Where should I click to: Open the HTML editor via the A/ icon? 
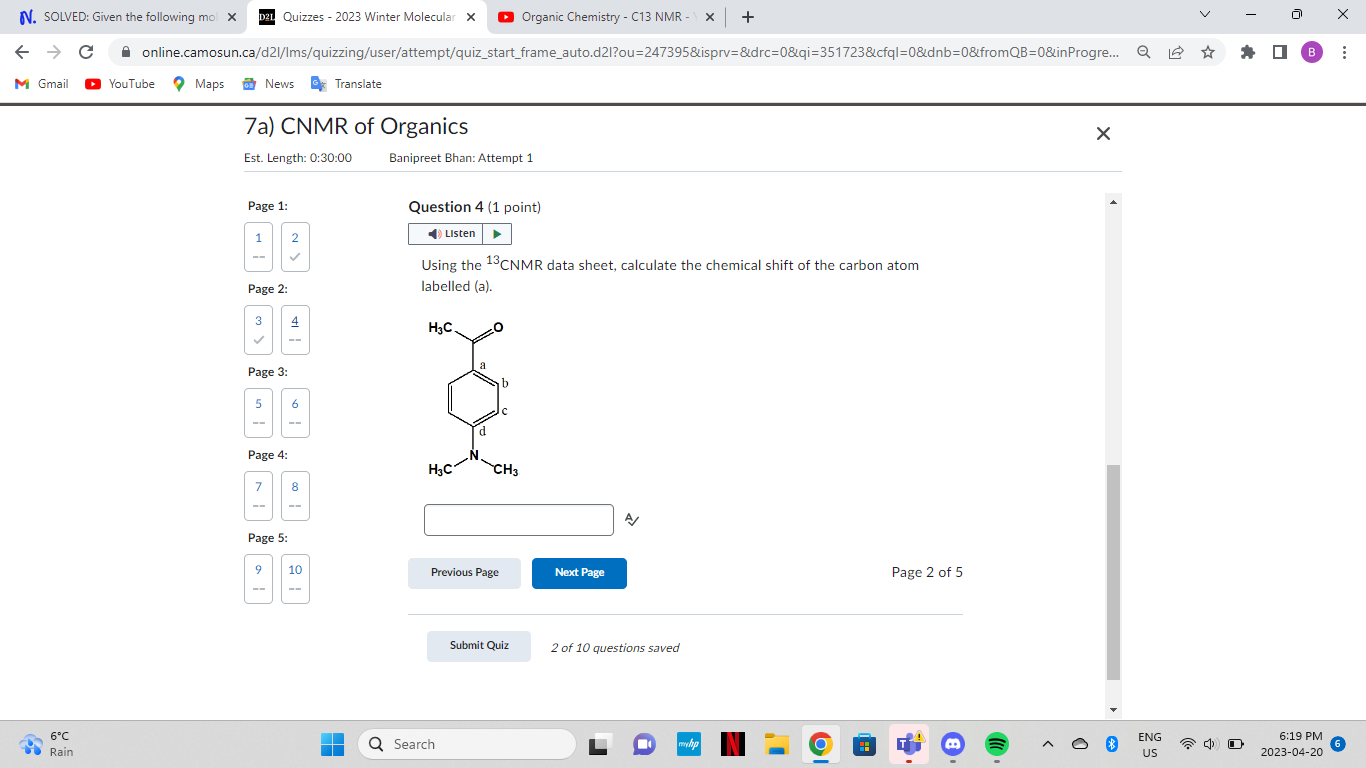point(632,519)
